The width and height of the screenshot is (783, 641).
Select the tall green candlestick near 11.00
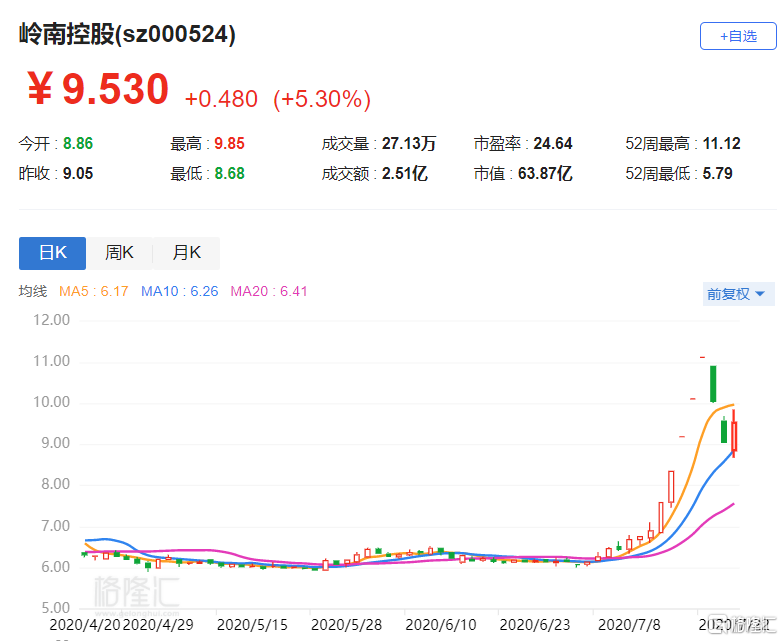[x=713, y=384]
